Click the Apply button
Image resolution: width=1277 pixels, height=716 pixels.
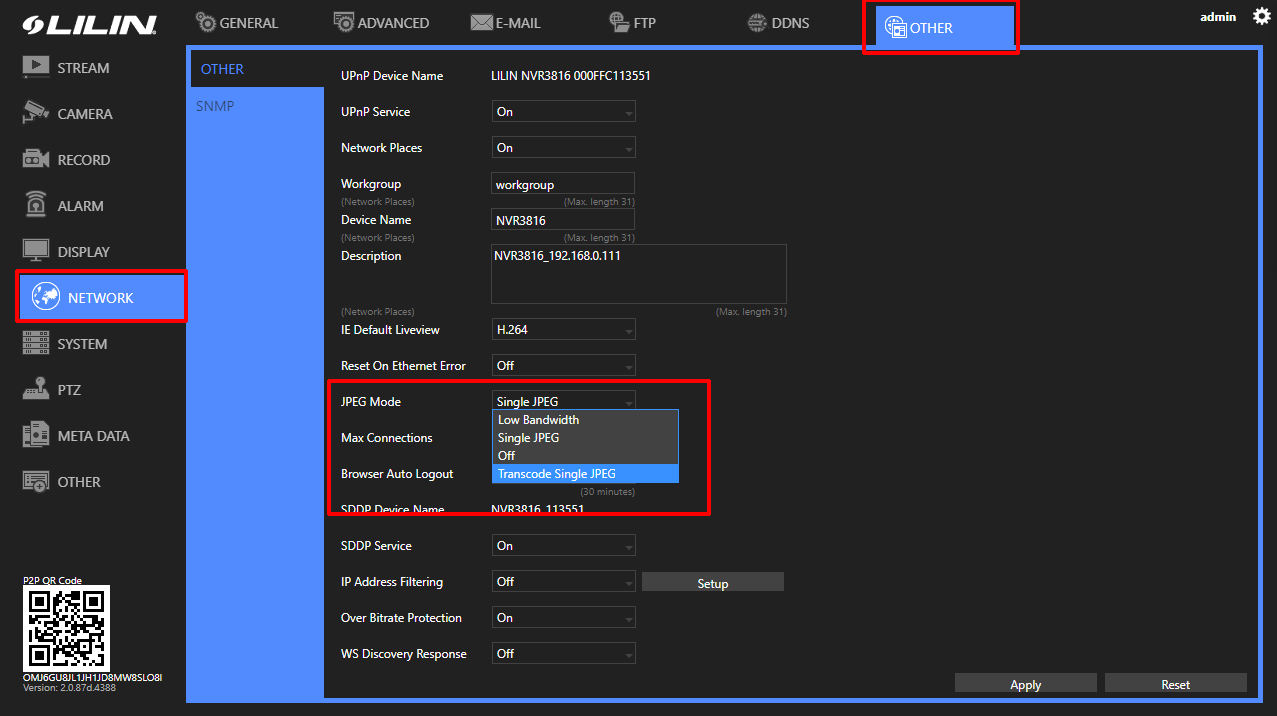click(1025, 685)
